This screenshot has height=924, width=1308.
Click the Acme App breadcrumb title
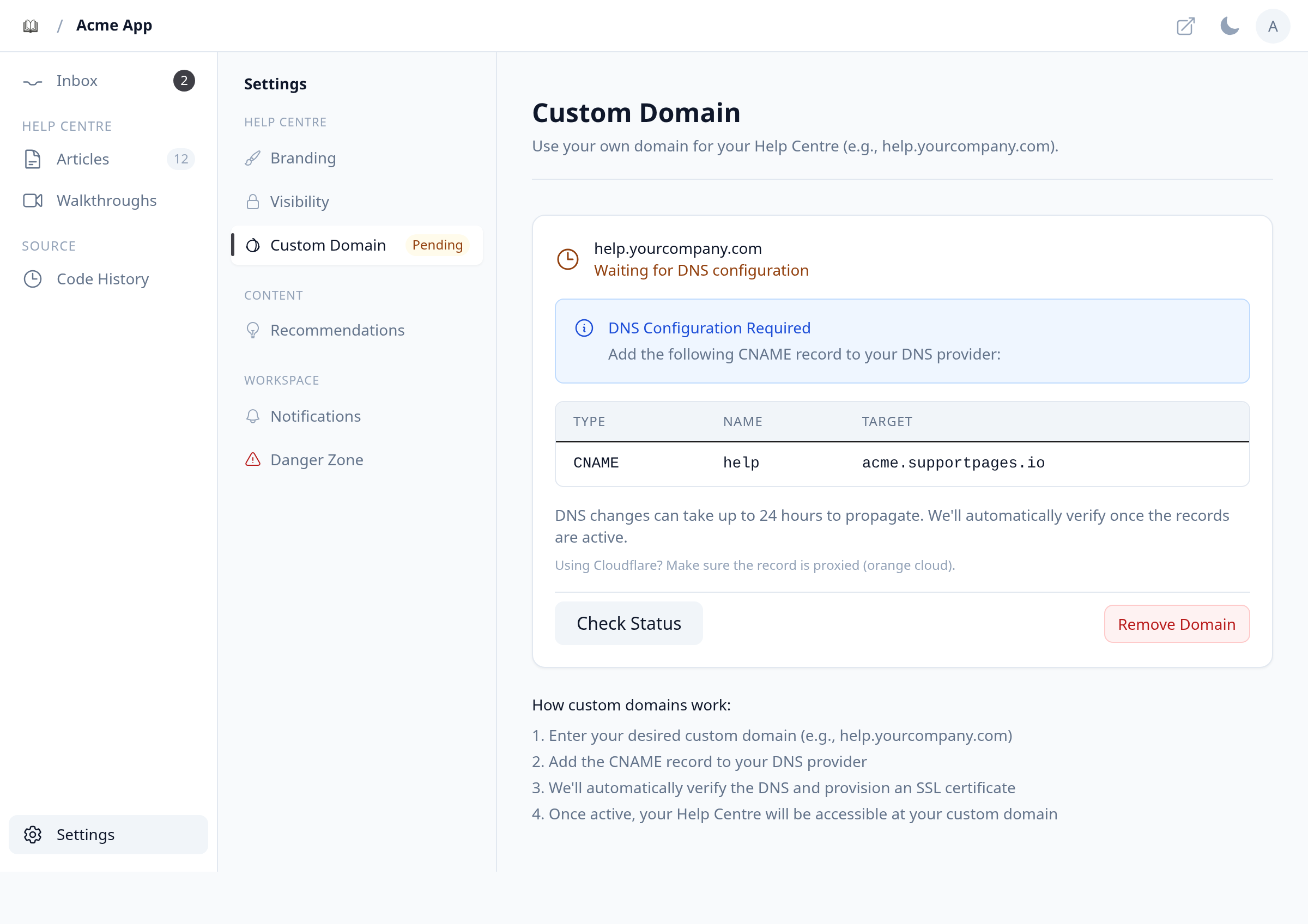(114, 26)
